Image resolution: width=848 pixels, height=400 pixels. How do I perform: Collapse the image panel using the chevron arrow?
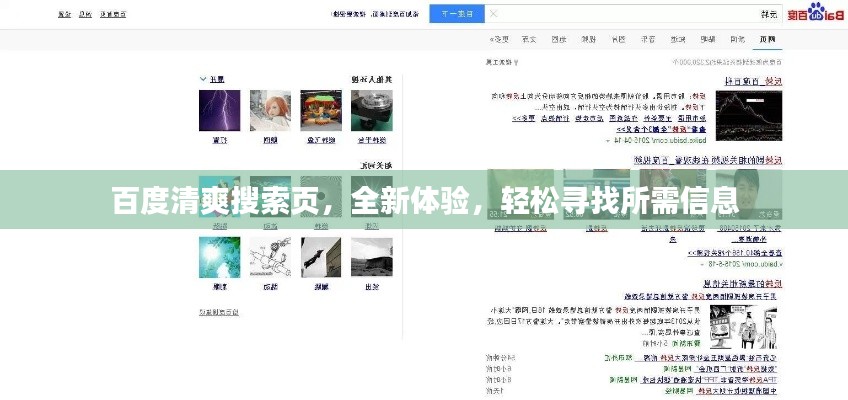204,78
